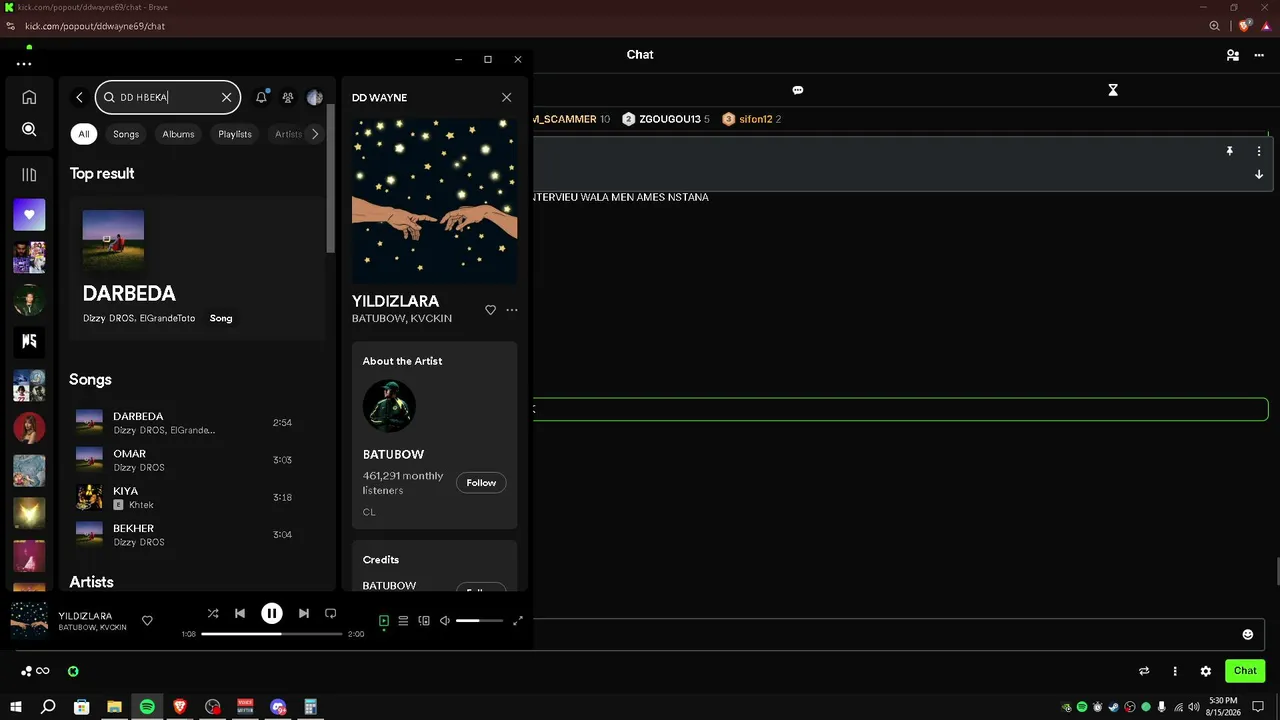Image resolution: width=1280 pixels, height=720 pixels.
Task: Follow the artist BATUBOW
Action: pos(481,483)
